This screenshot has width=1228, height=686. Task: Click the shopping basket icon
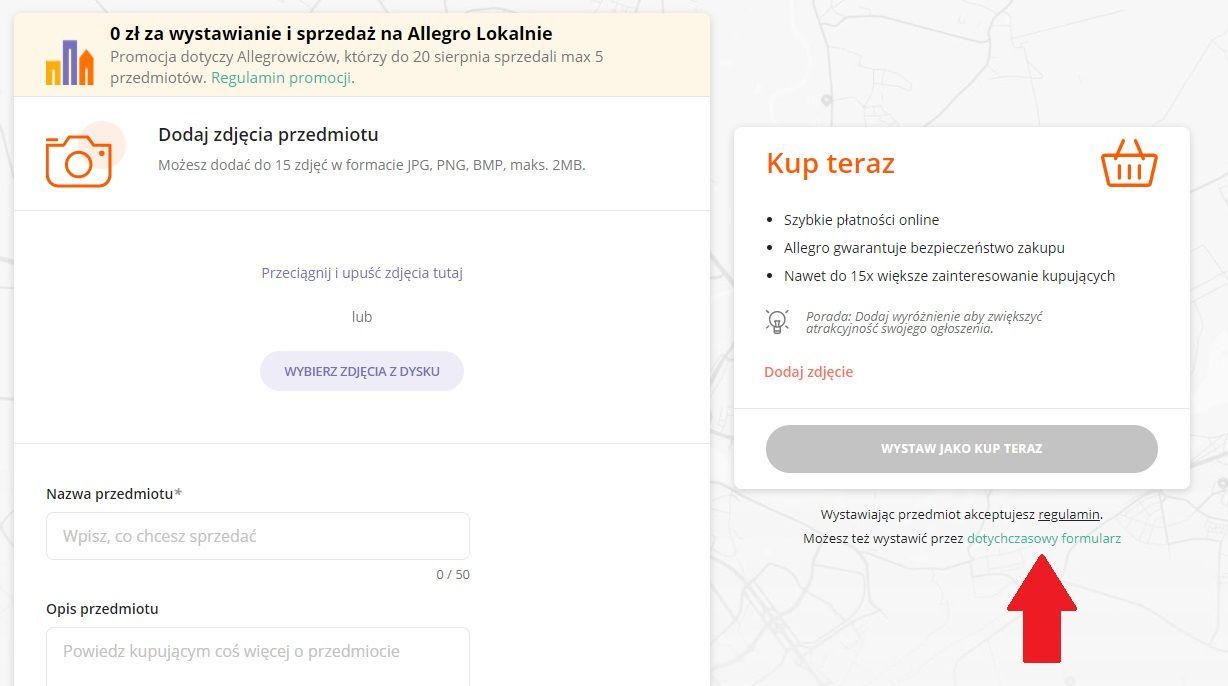click(x=1129, y=164)
